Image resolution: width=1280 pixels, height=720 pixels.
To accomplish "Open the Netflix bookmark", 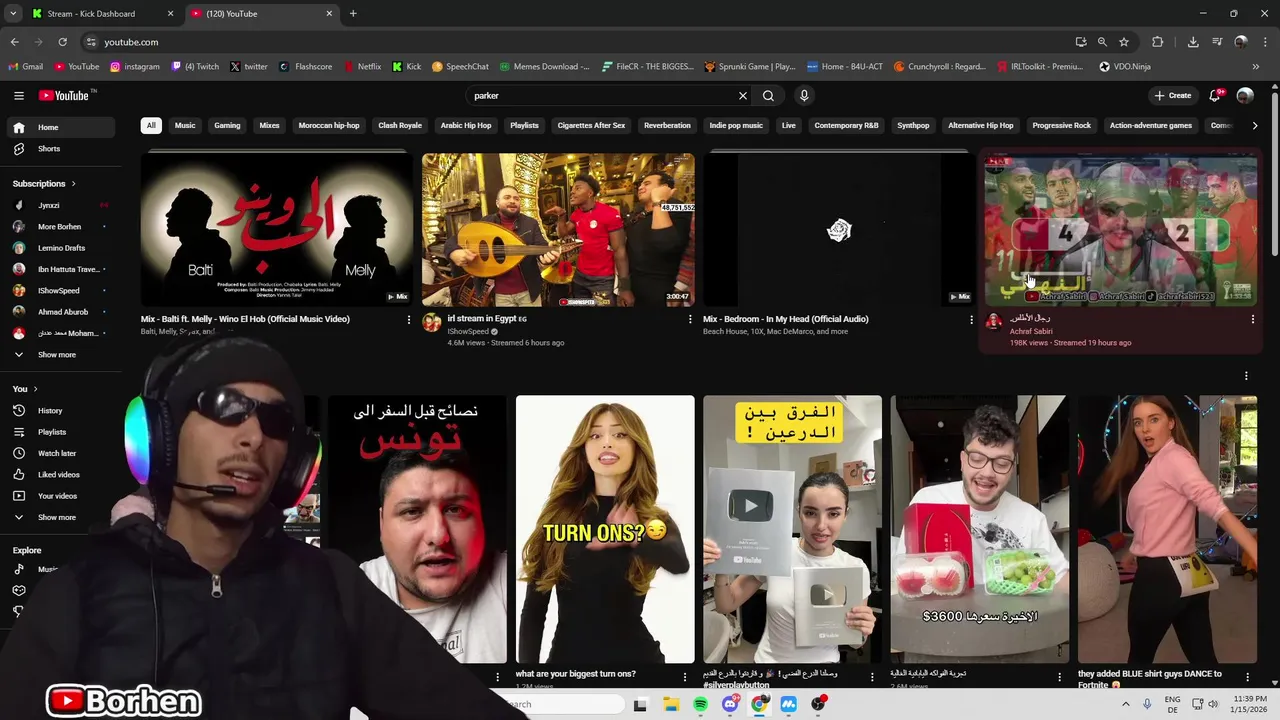I will 362,67.
